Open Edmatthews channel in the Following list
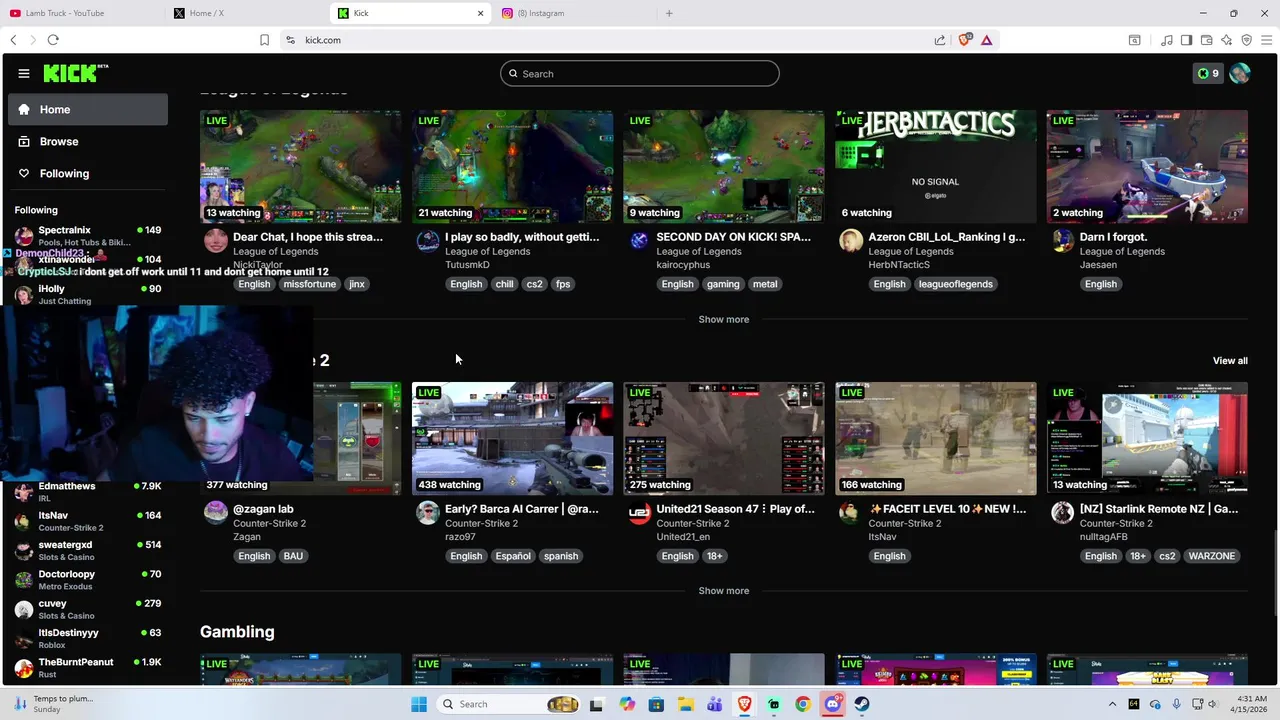This screenshot has height=720, width=1280. [x=88, y=491]
